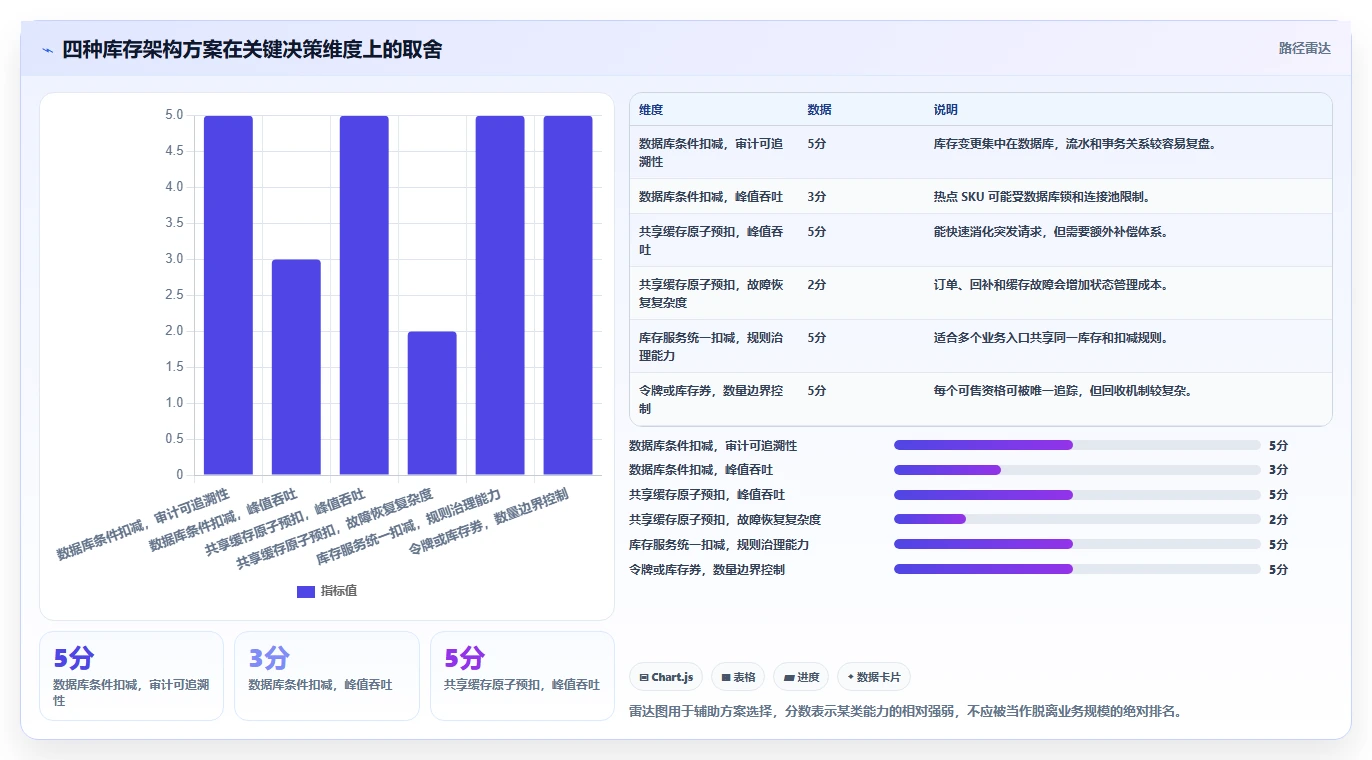
Task: Click the y-axis value 0
Action: click(x=180, y=475)
